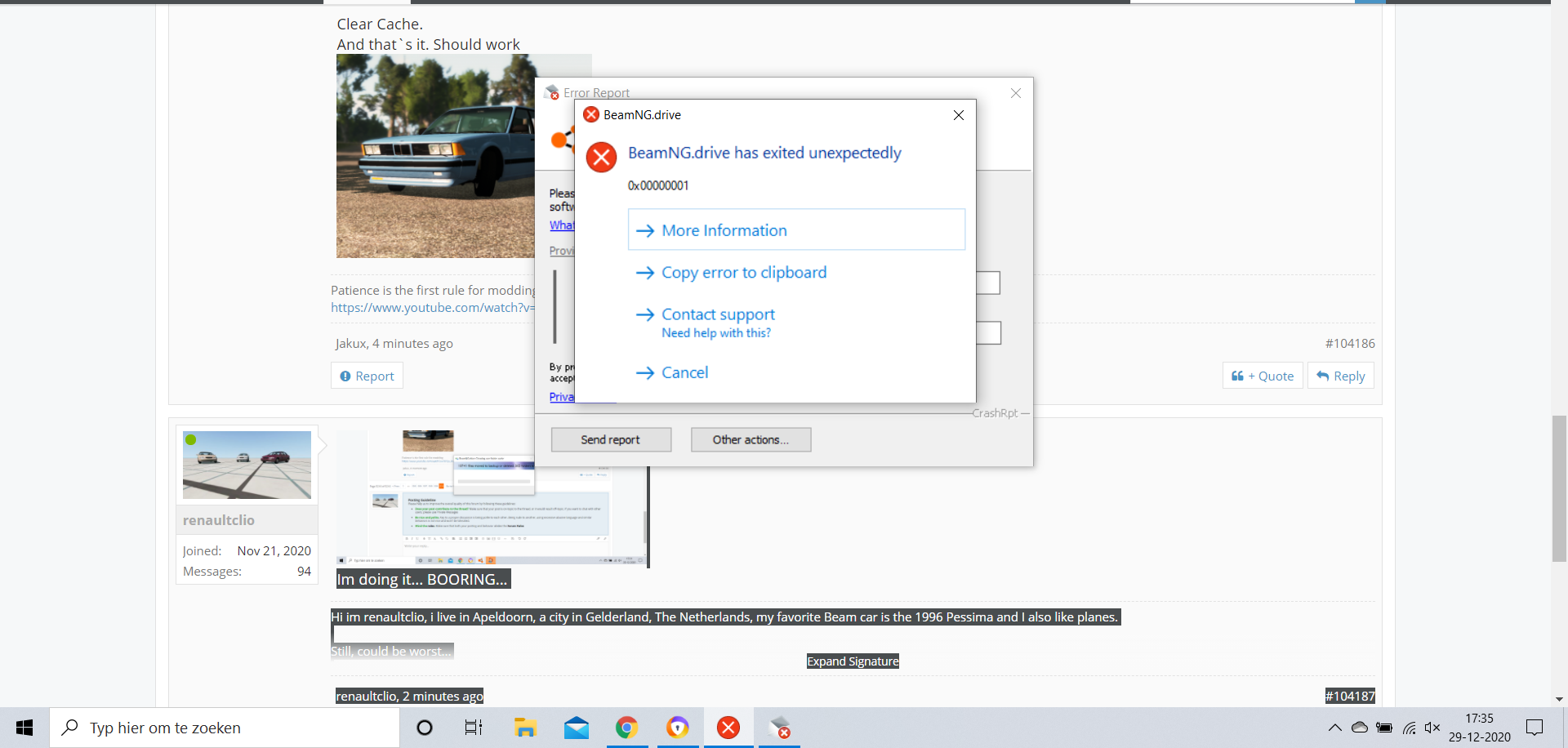Click first input field in Error Report
This screenshot has height=748, width=1568.
point(988,283)
